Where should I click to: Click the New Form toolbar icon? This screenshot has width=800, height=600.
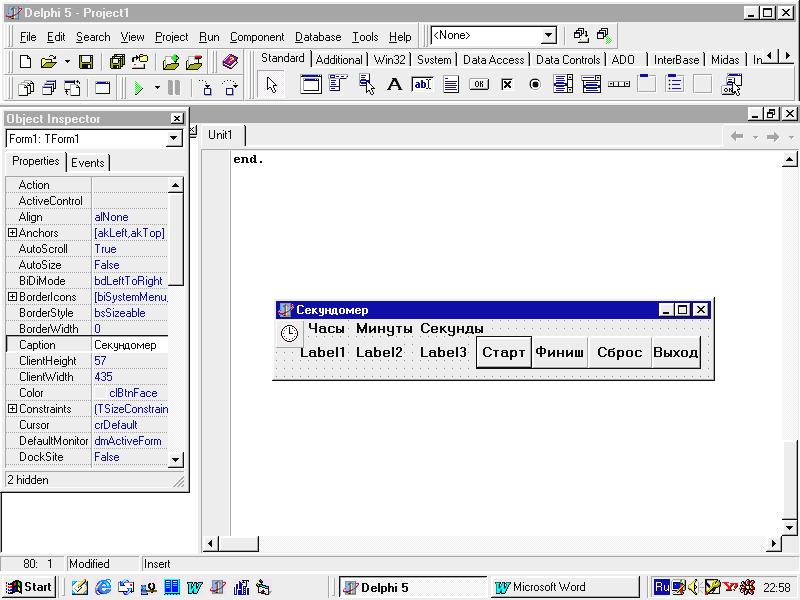click(103, 88)
